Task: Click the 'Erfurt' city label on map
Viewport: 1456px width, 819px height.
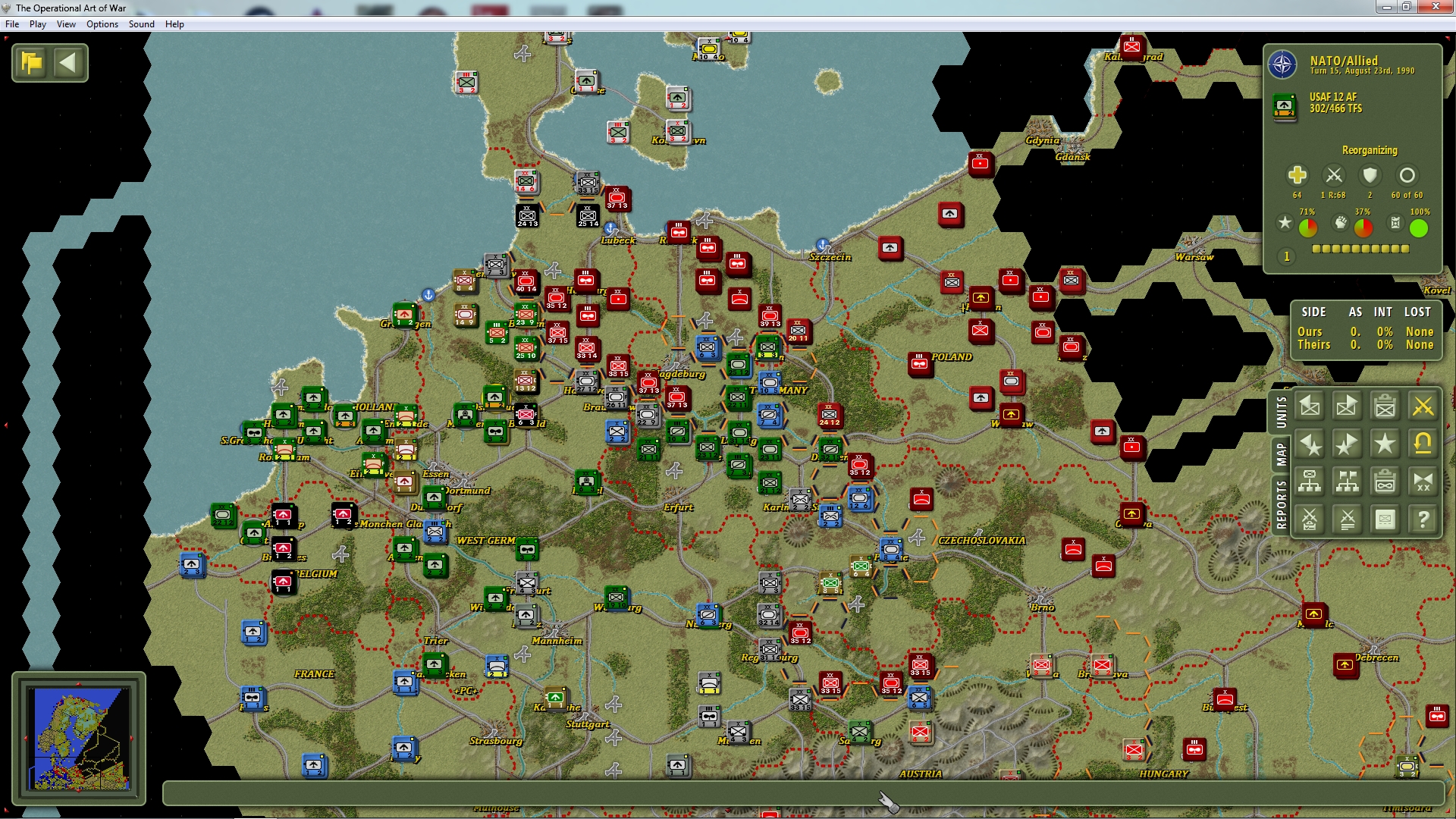Action: tap(678, 507)
